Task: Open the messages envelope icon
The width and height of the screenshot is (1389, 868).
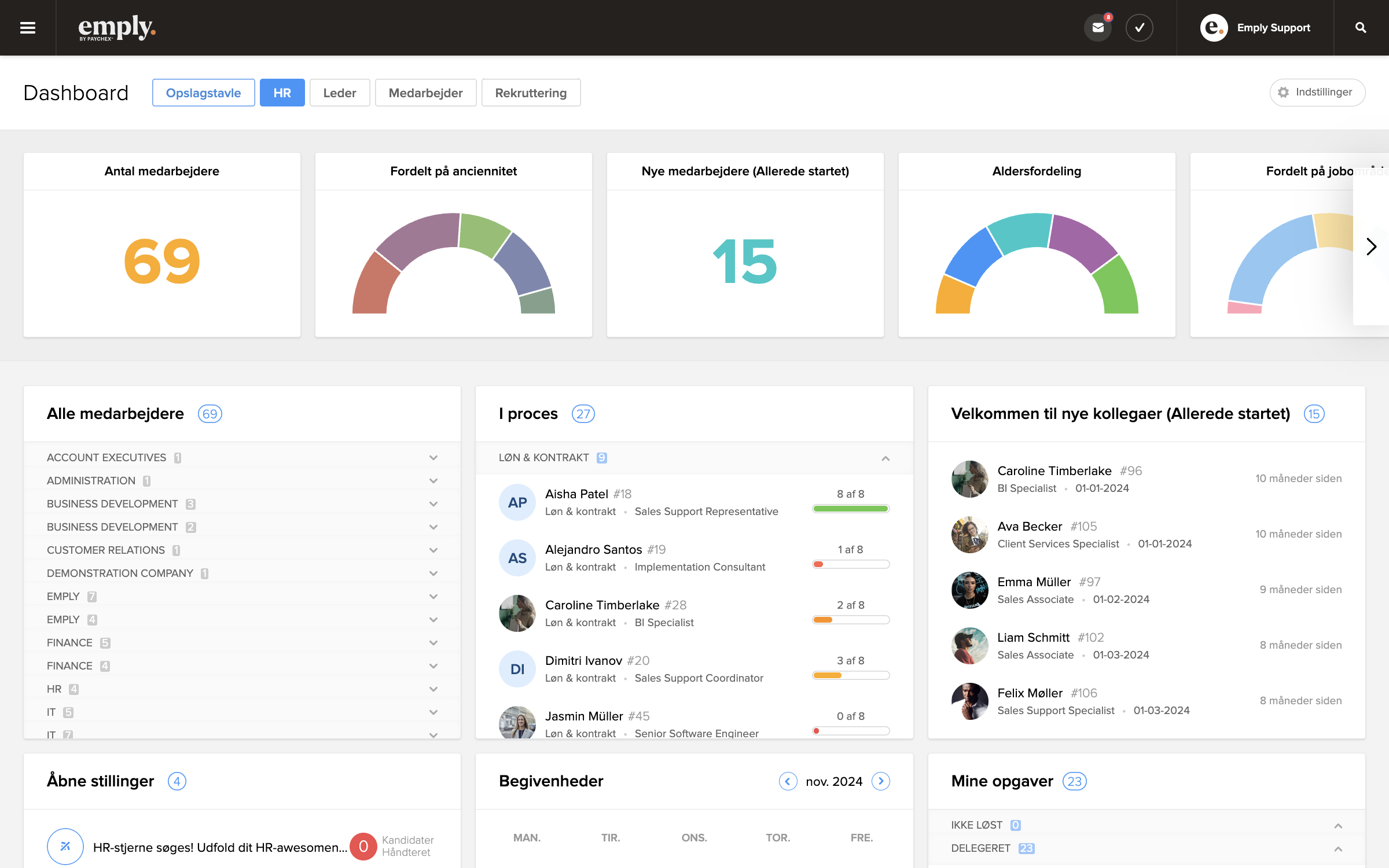Action: click(1098, 28)
